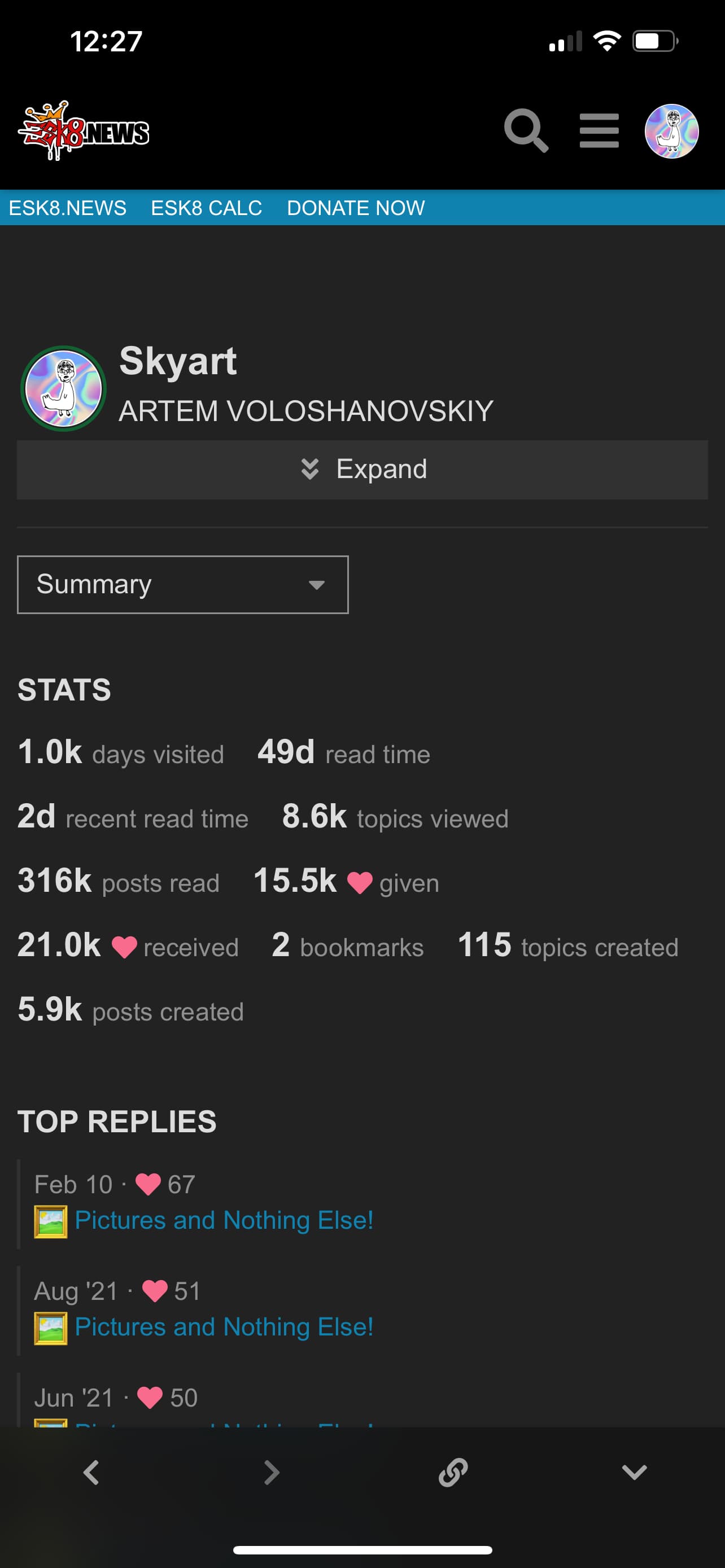Tap the bottom toolbar down chevron
Viewport: 725px width, 1568px height.
(x=634, y=1473)
